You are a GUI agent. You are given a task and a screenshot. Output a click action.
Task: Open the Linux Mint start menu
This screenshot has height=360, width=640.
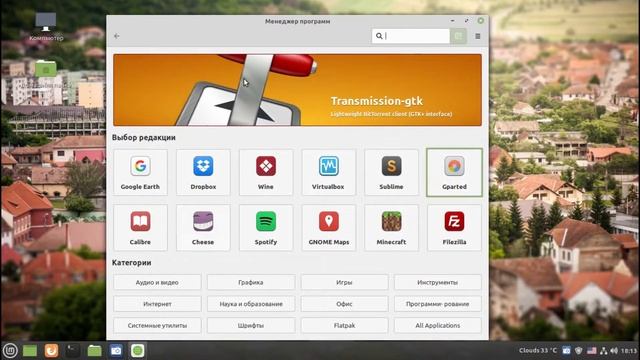tap(10, 351)
